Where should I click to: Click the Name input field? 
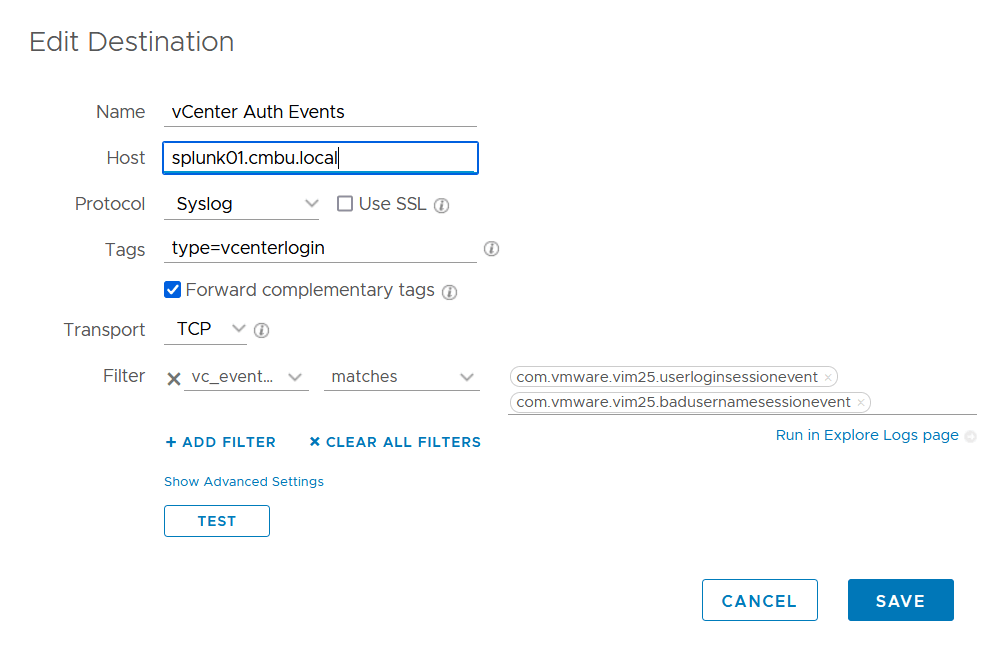coord(320,112)
